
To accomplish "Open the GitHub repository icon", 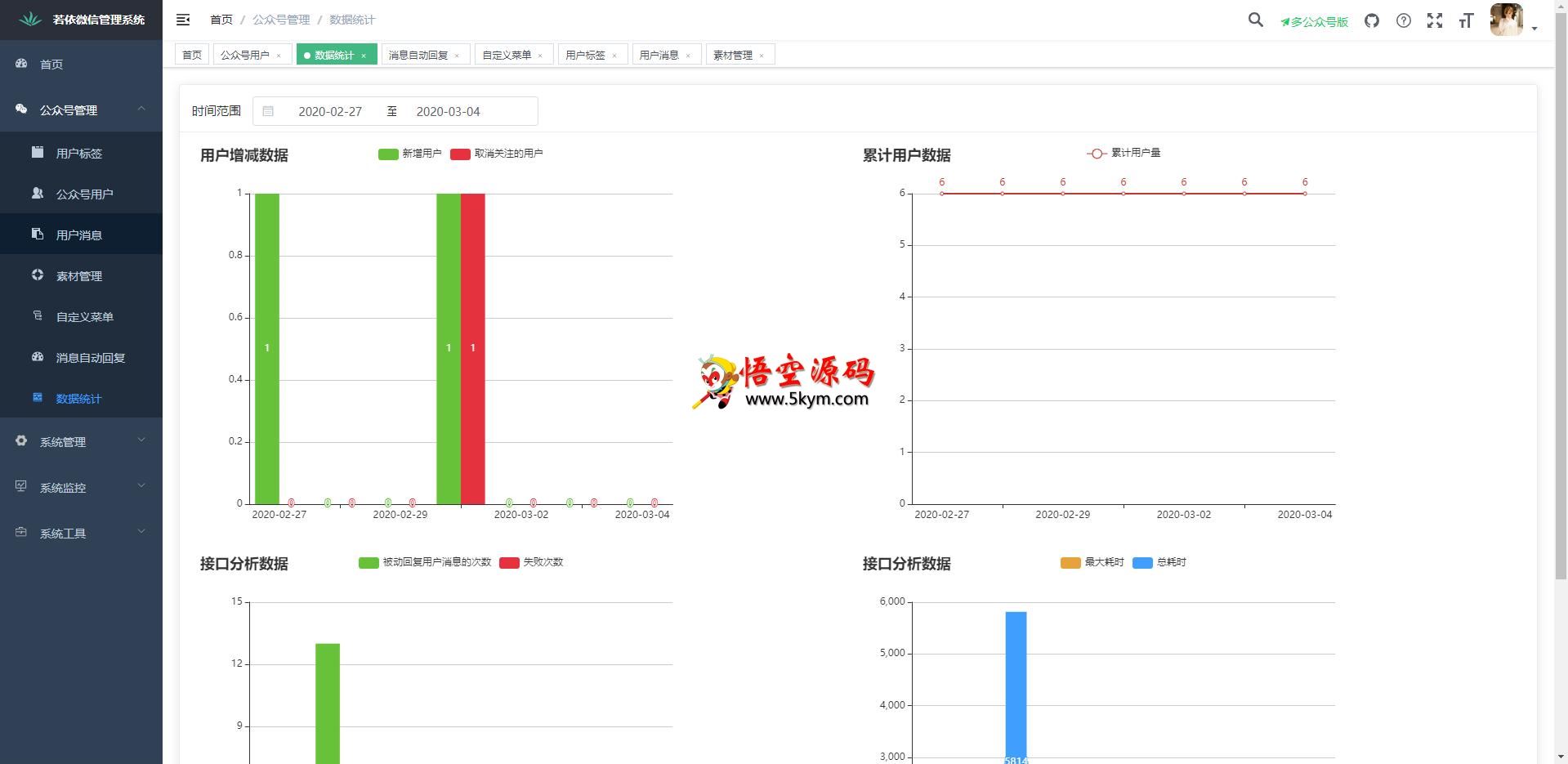I will pos(1372,20).
